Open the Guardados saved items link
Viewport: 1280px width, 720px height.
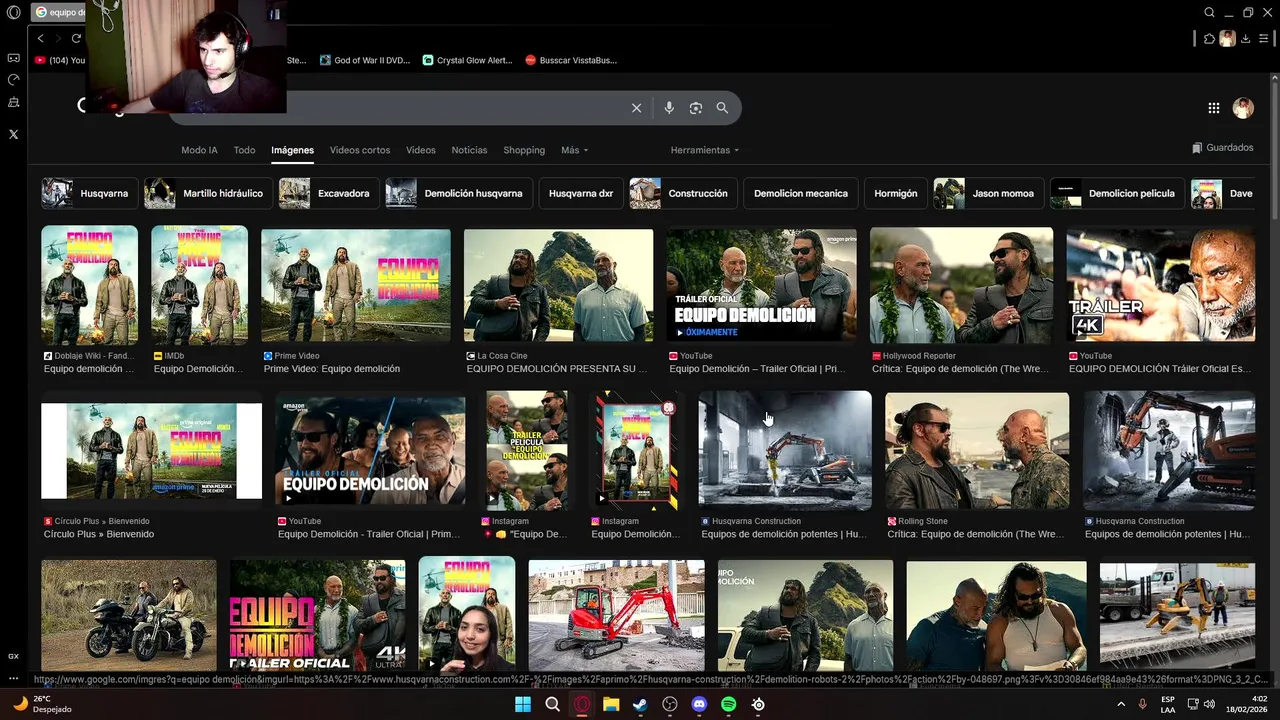[x=1223, y=147]
